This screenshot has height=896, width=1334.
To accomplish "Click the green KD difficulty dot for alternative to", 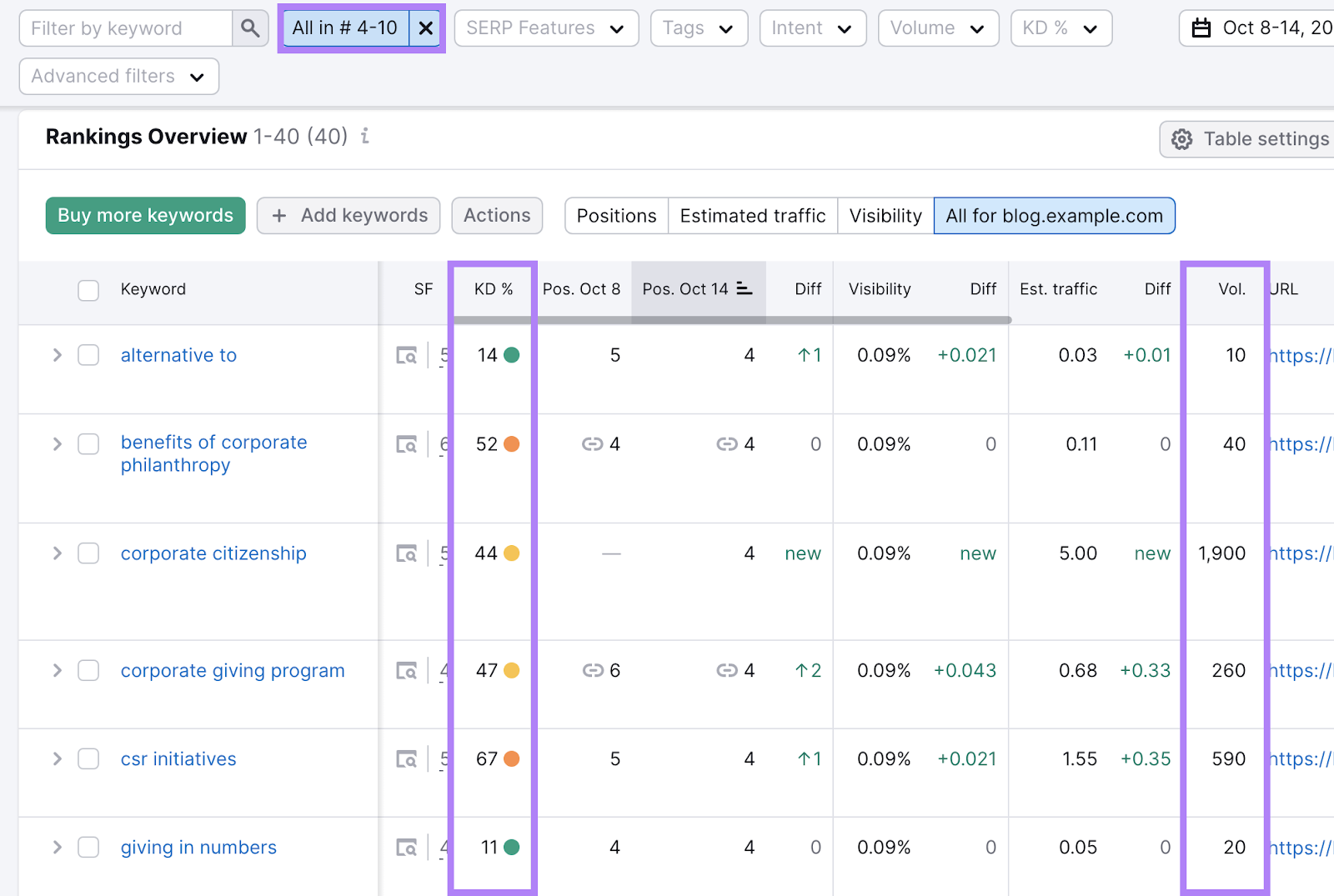I will (511, 355).
